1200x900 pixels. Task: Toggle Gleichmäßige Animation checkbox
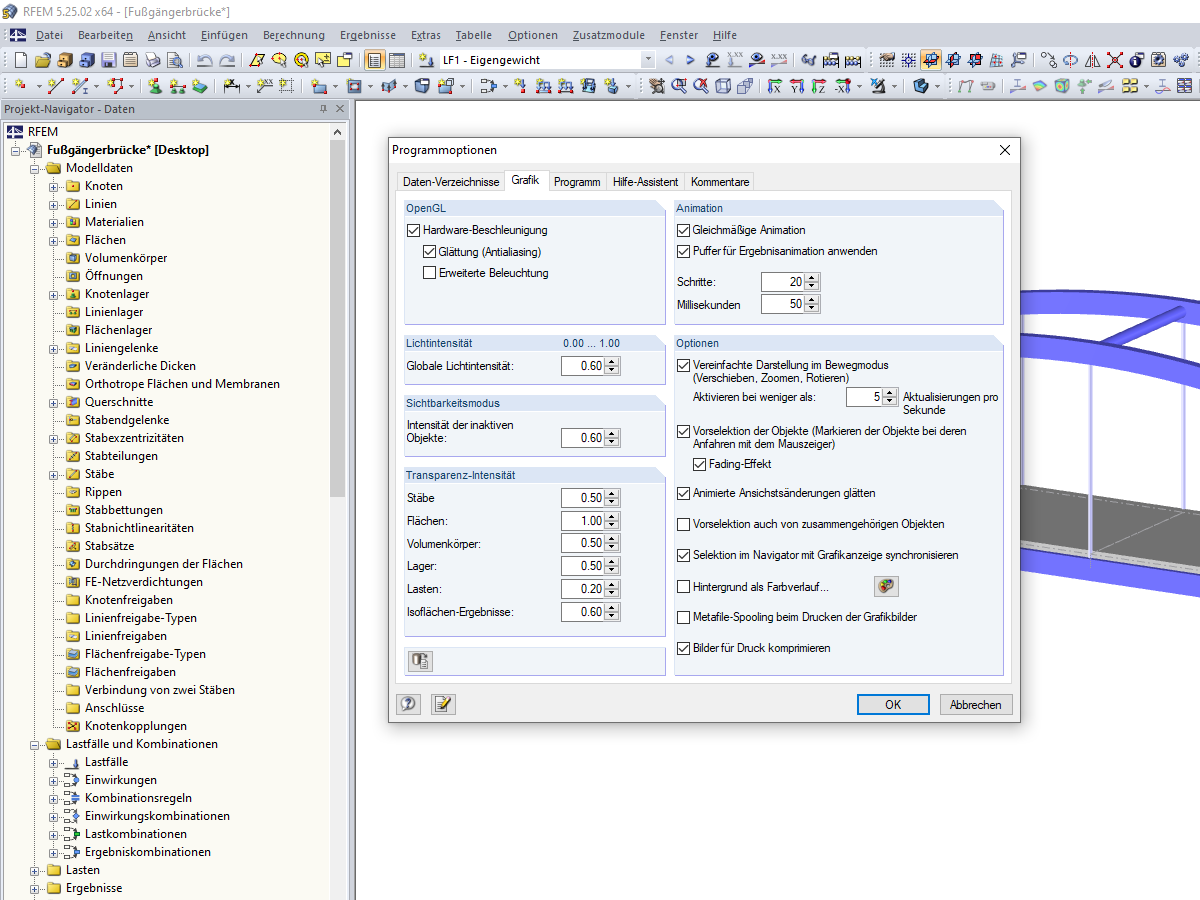pos(684,230)
